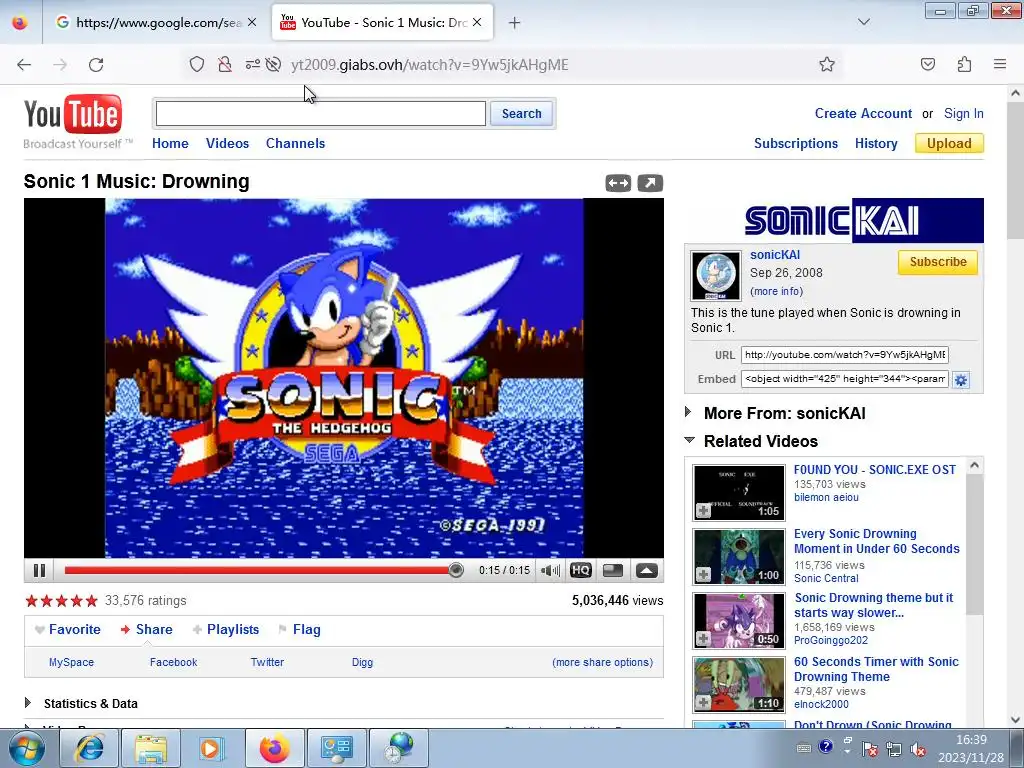This screenshot has width=1024, height=768.
Task: Click the Search button
Action: tap(521, 114)
